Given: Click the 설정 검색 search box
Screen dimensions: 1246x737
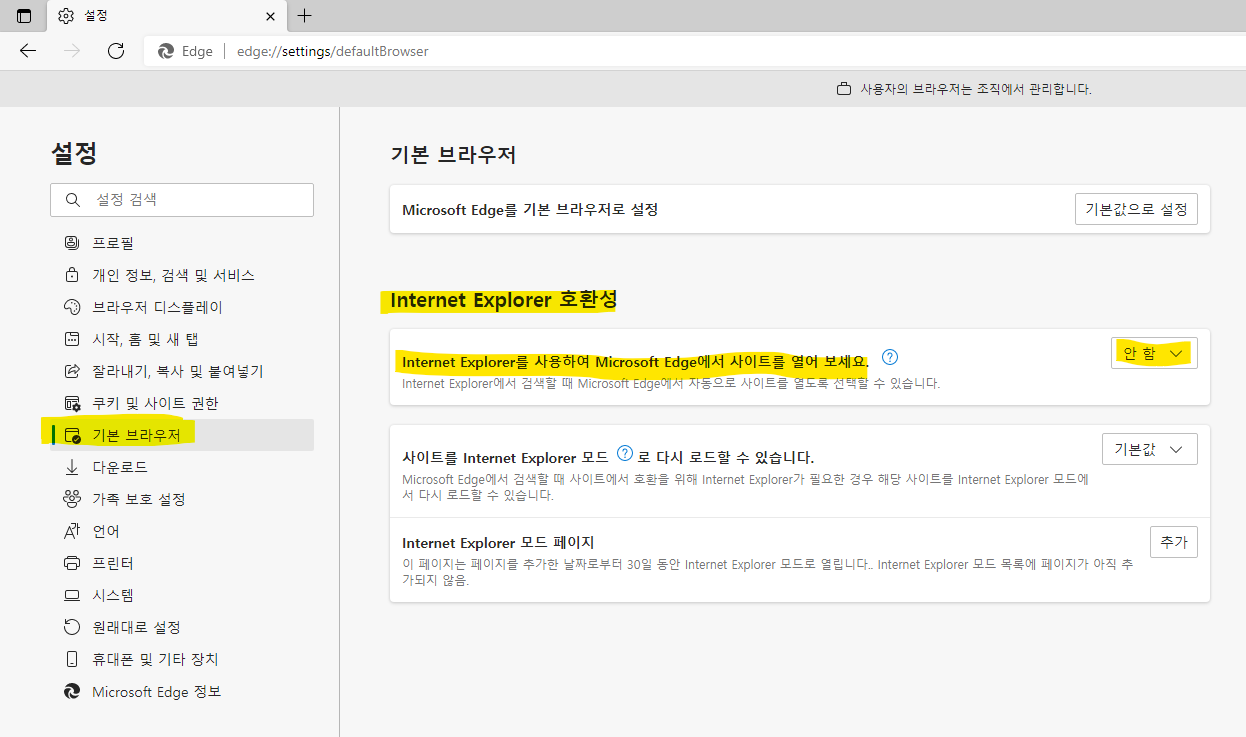Looking at the screenshot, I should [x=182, y=200].
